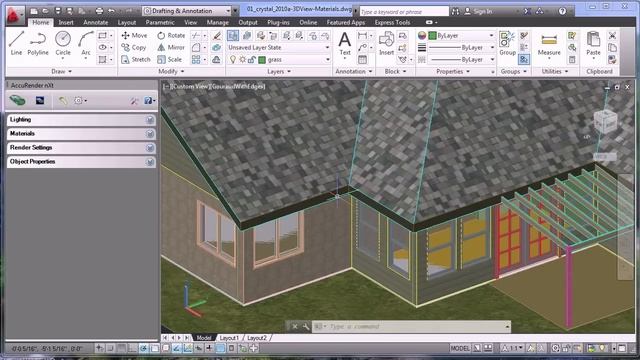Image resolution: width=640 pixels, height=360 pixels.
Task: Click the coordinates readout in status bar
Action: 47,349
